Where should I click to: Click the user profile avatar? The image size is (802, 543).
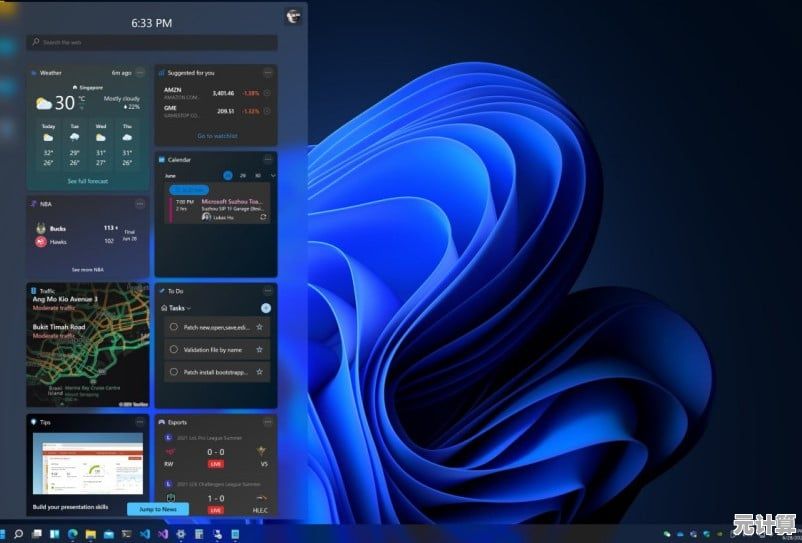pos(293,16)
